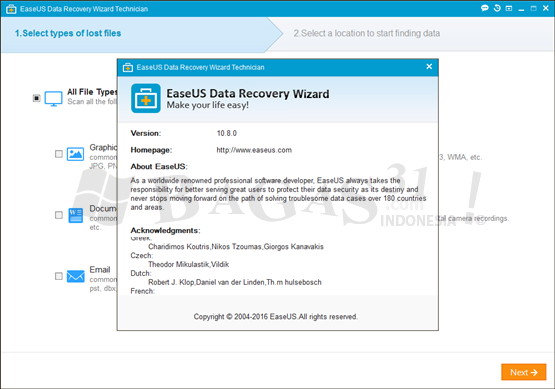
Task: Click the Czech: entry in acknowledgments
Action: 142,256
